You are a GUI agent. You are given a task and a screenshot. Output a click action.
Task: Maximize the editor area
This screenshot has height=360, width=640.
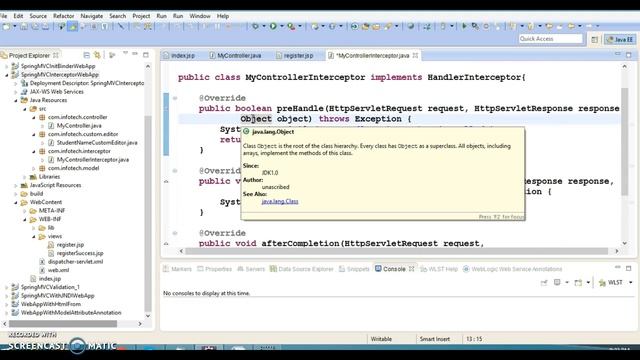629,55
